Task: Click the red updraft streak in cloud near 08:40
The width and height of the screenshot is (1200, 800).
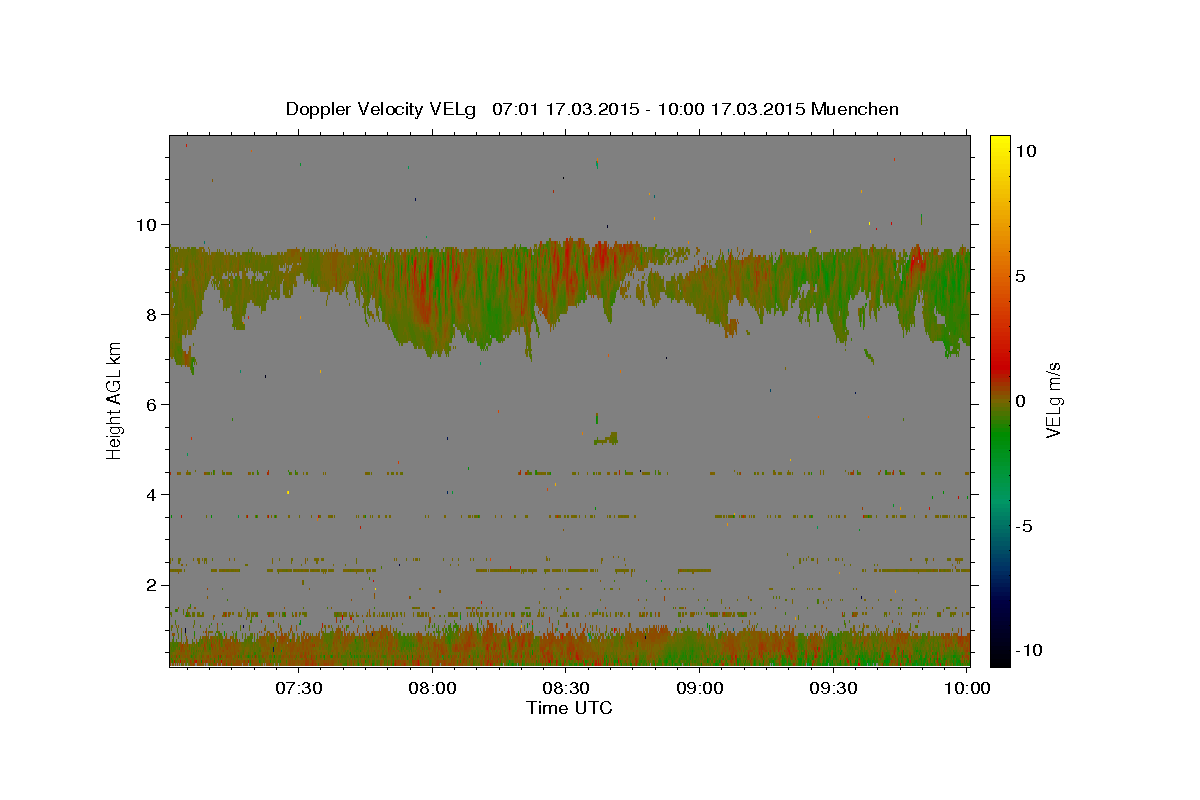Action: click(x=601, y=254)
